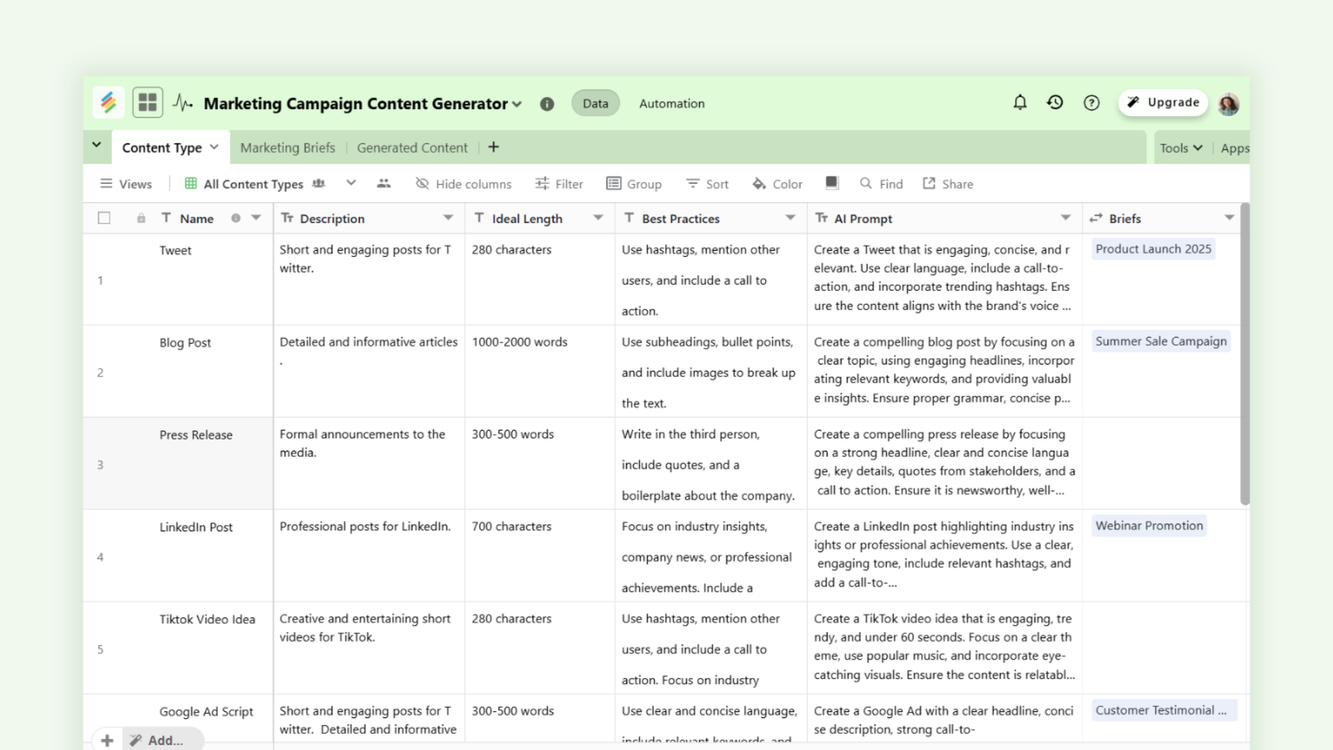Click the collaborators icon near view name
The width and height of the screenshot is (1333, 750).
tap(384, 183)
